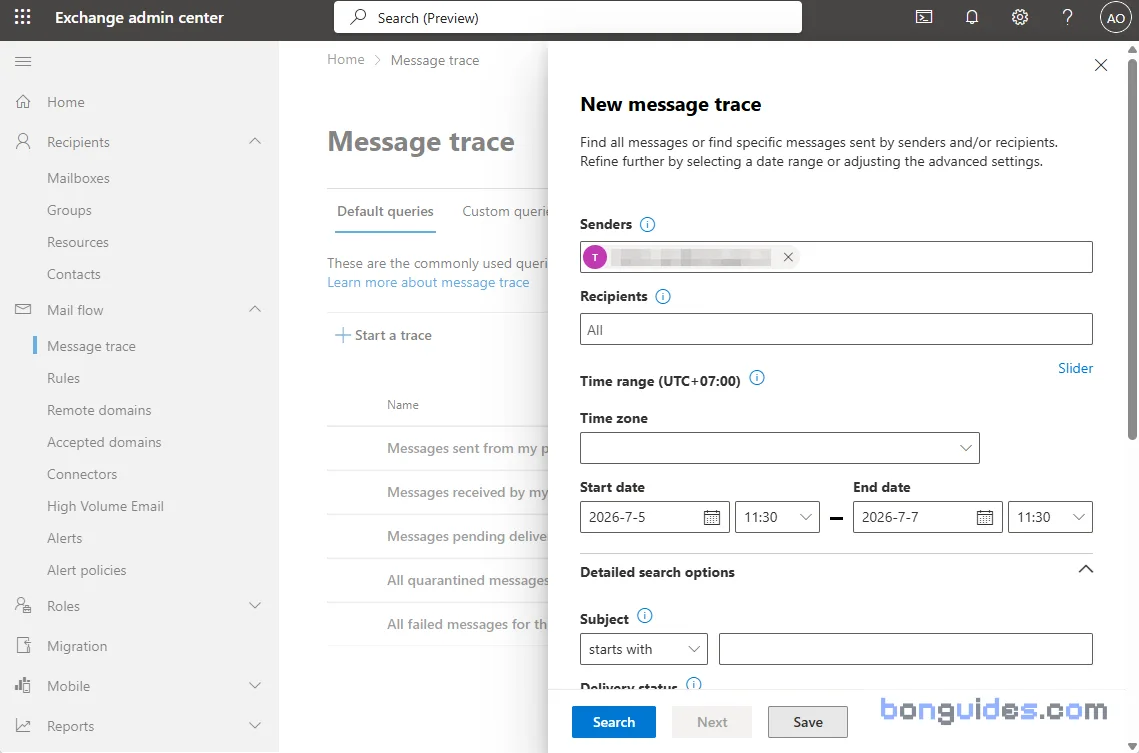Click the Home house icon in sidebar
This screenshot has height=753, width=1139.
coord(23,102)
